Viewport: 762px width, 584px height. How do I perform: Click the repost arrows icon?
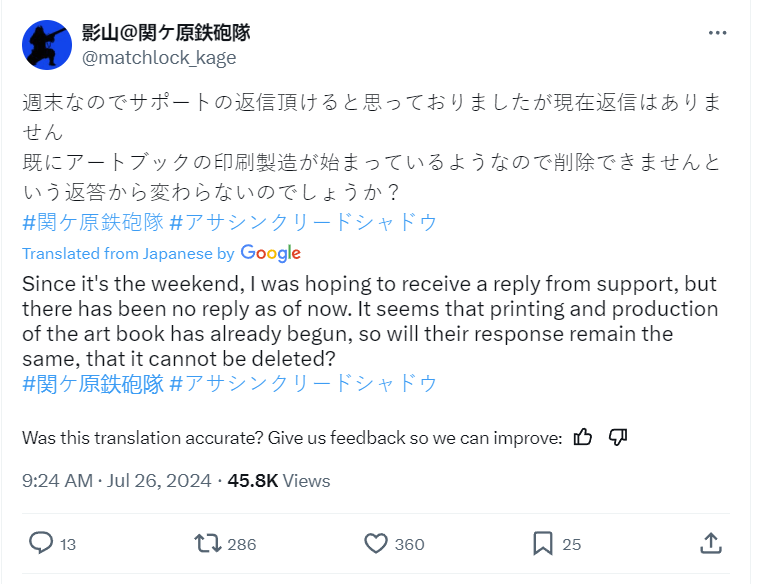[x=207, y=544]
